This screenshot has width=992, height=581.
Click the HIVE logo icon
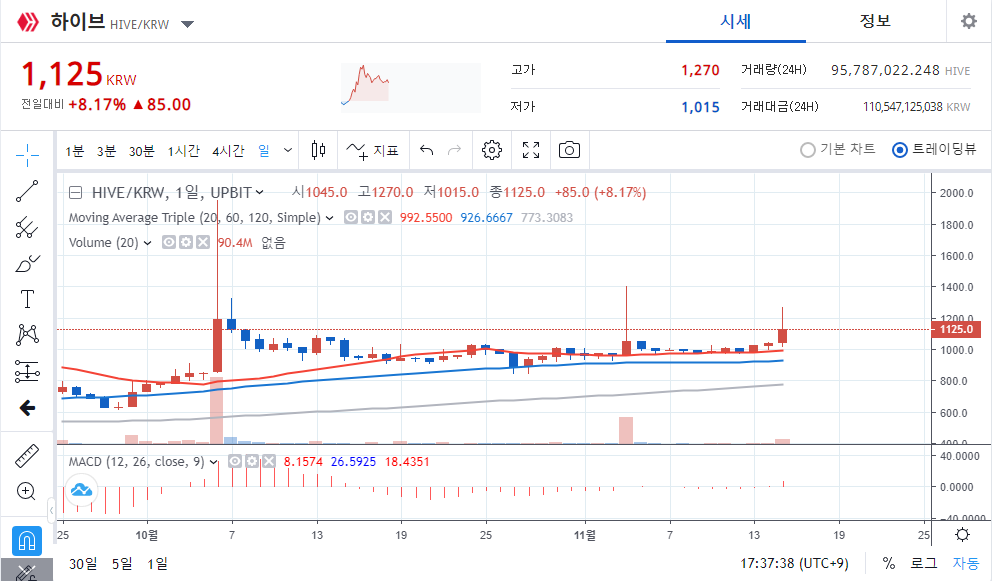pyautogui.click(x=28, y=22)
